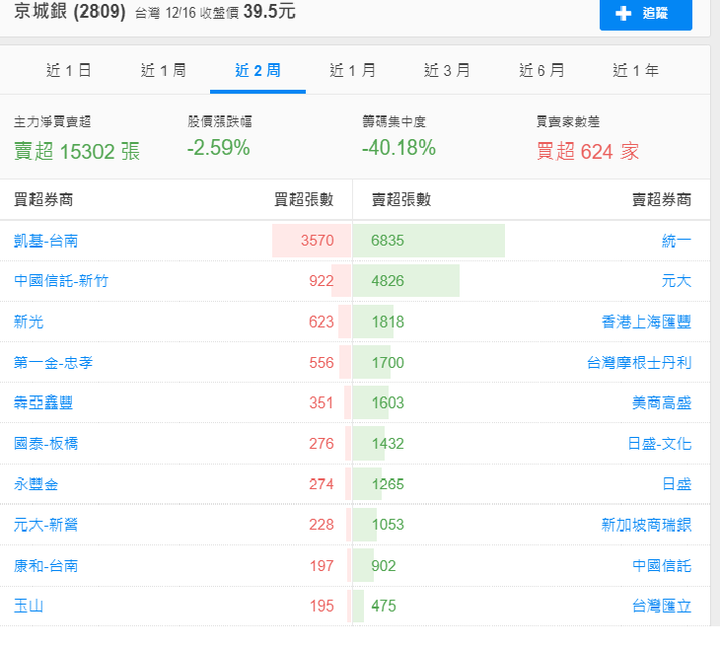Image resolution: width=720 pixels, height=647 pixels.
Task: Open seller broker link 美商高盛
Action: click(x=662, y=403)
